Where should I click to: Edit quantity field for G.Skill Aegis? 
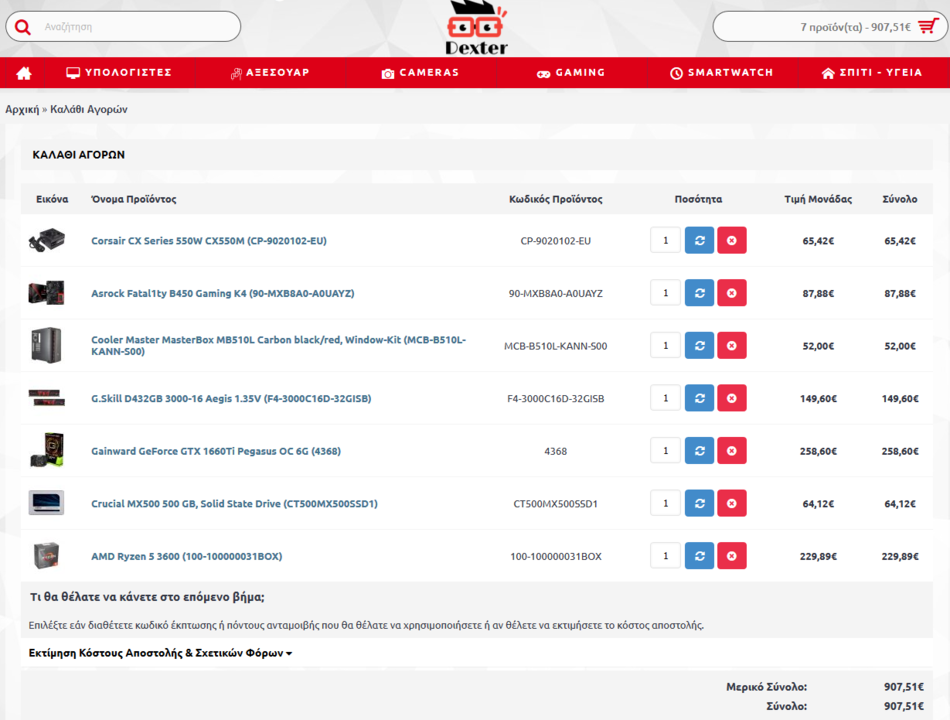[665, 398]
